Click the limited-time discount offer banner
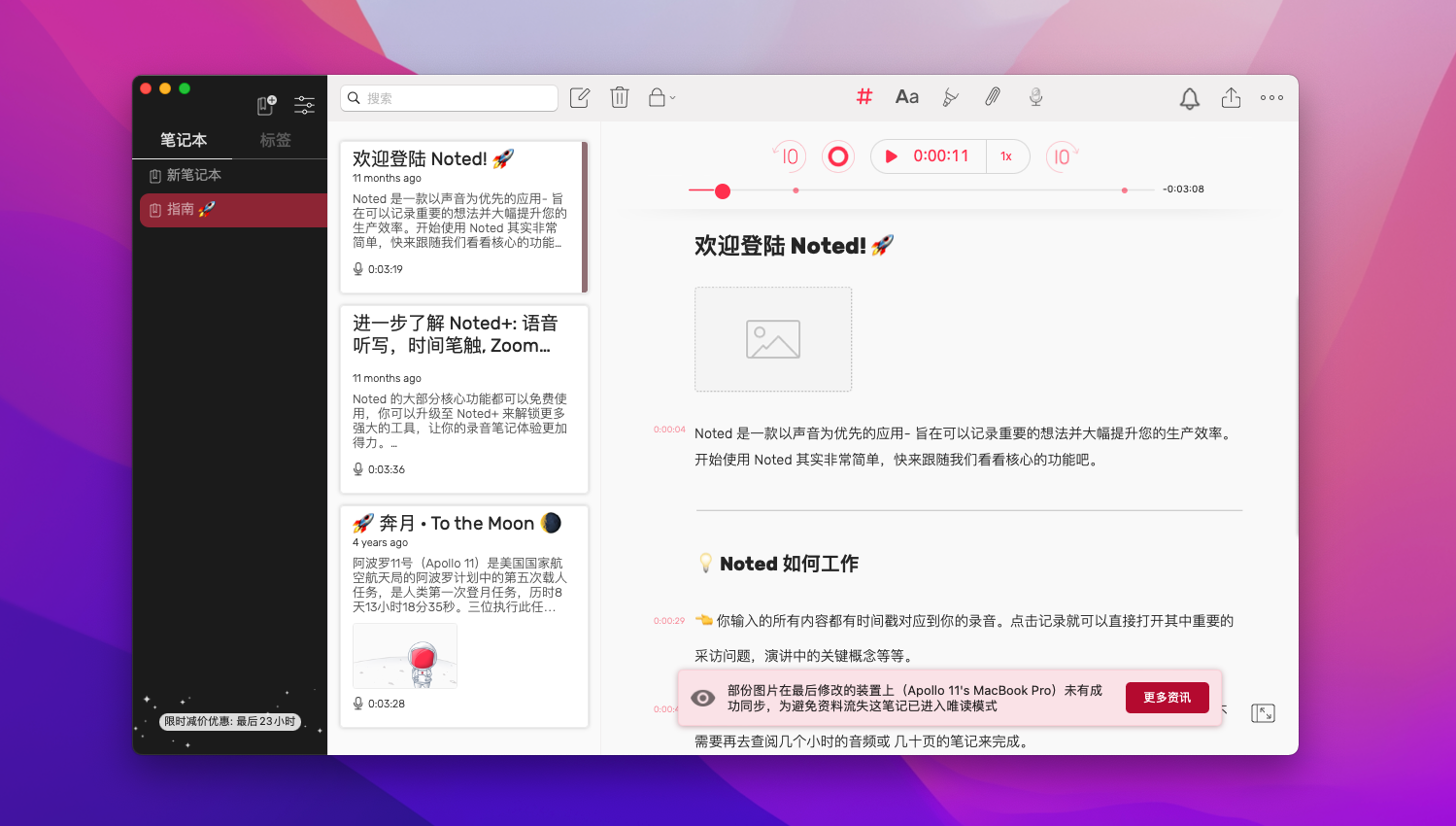Image resolution: width=1456 pixels, height=826 pixels. (x=229, y=721)
